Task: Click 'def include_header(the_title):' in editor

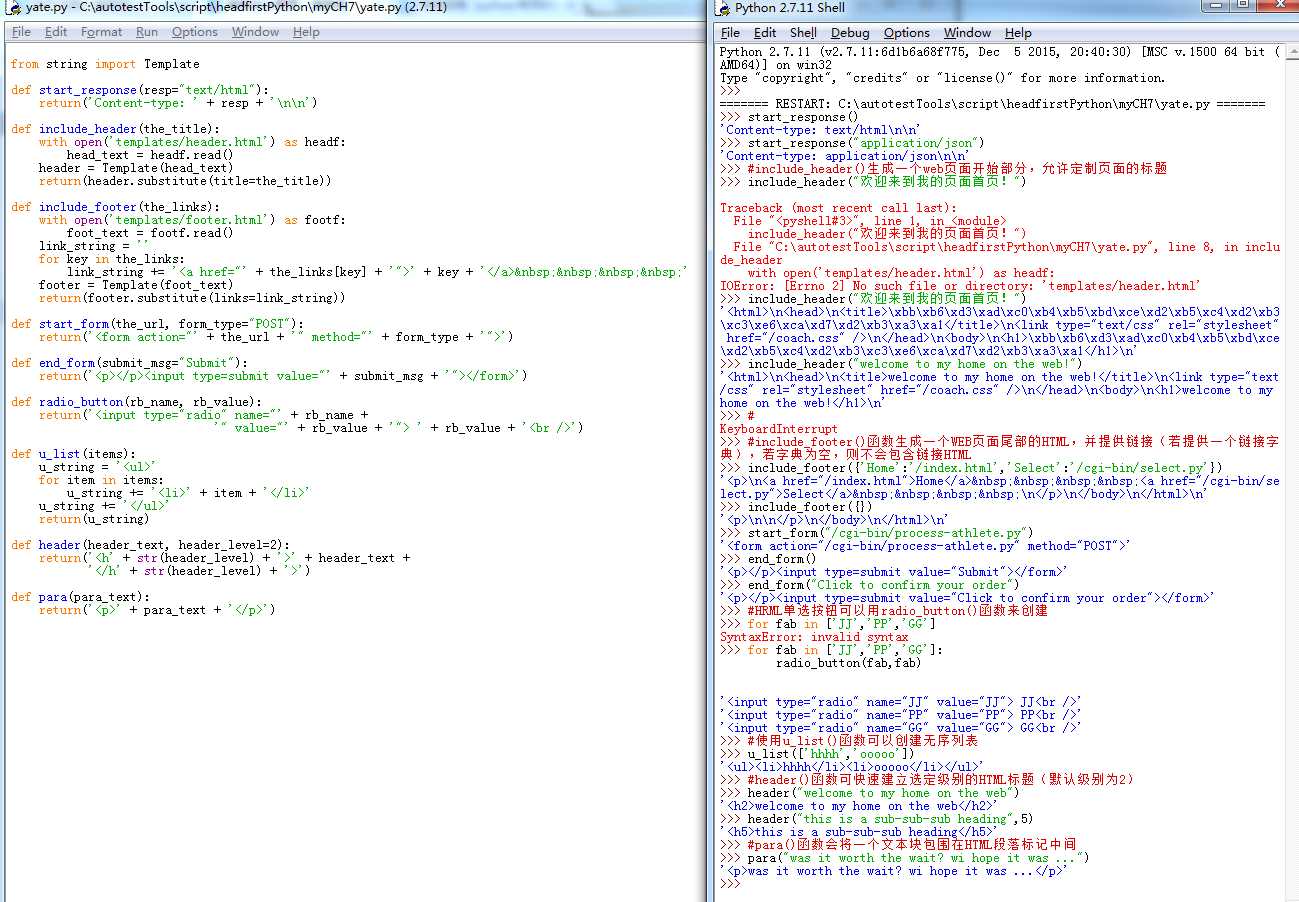Action: point(115,129)
